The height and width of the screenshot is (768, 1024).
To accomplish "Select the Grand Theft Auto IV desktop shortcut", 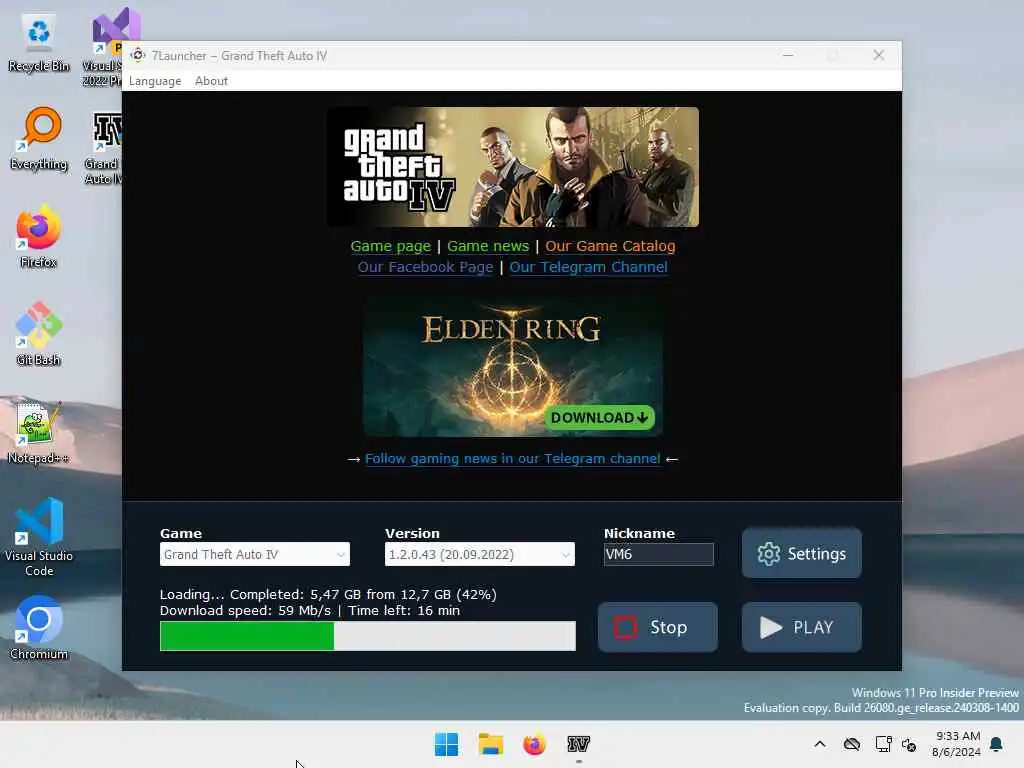I will click(104, 148).
